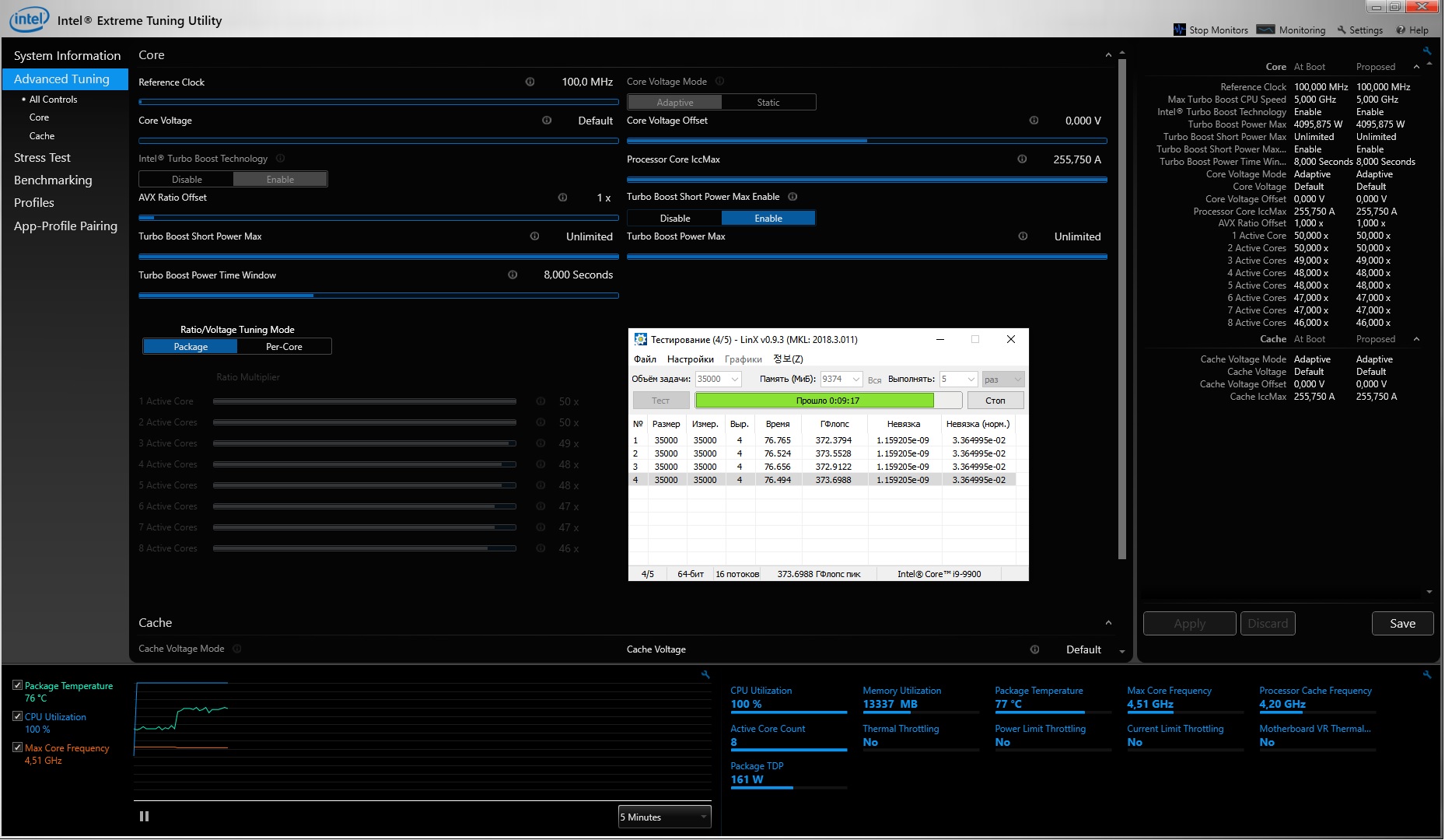The image size is (1445, 840).
Task: Disable Intel Turbo Boost Technology
Action: point(187,180)
